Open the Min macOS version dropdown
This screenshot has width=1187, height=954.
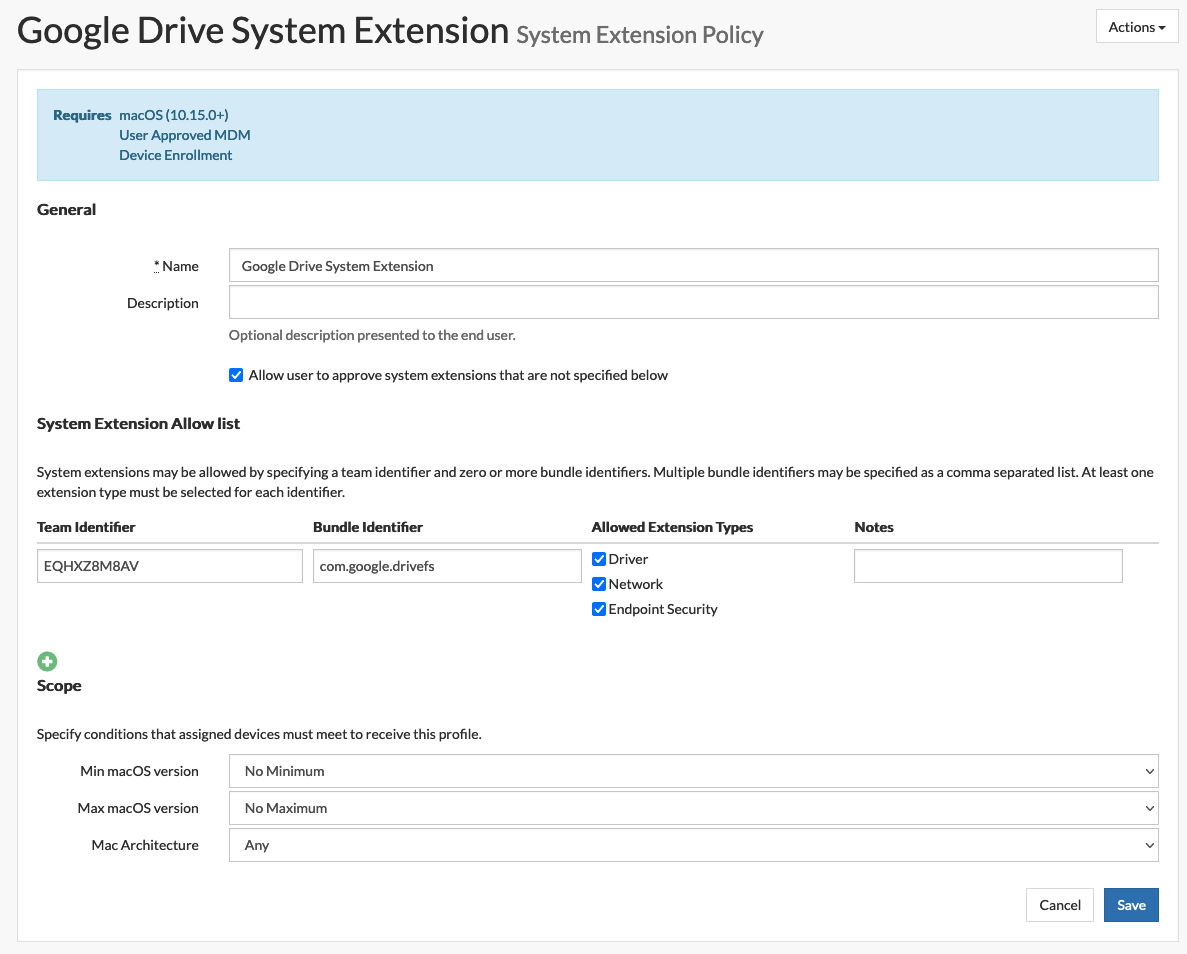(693, 771)
